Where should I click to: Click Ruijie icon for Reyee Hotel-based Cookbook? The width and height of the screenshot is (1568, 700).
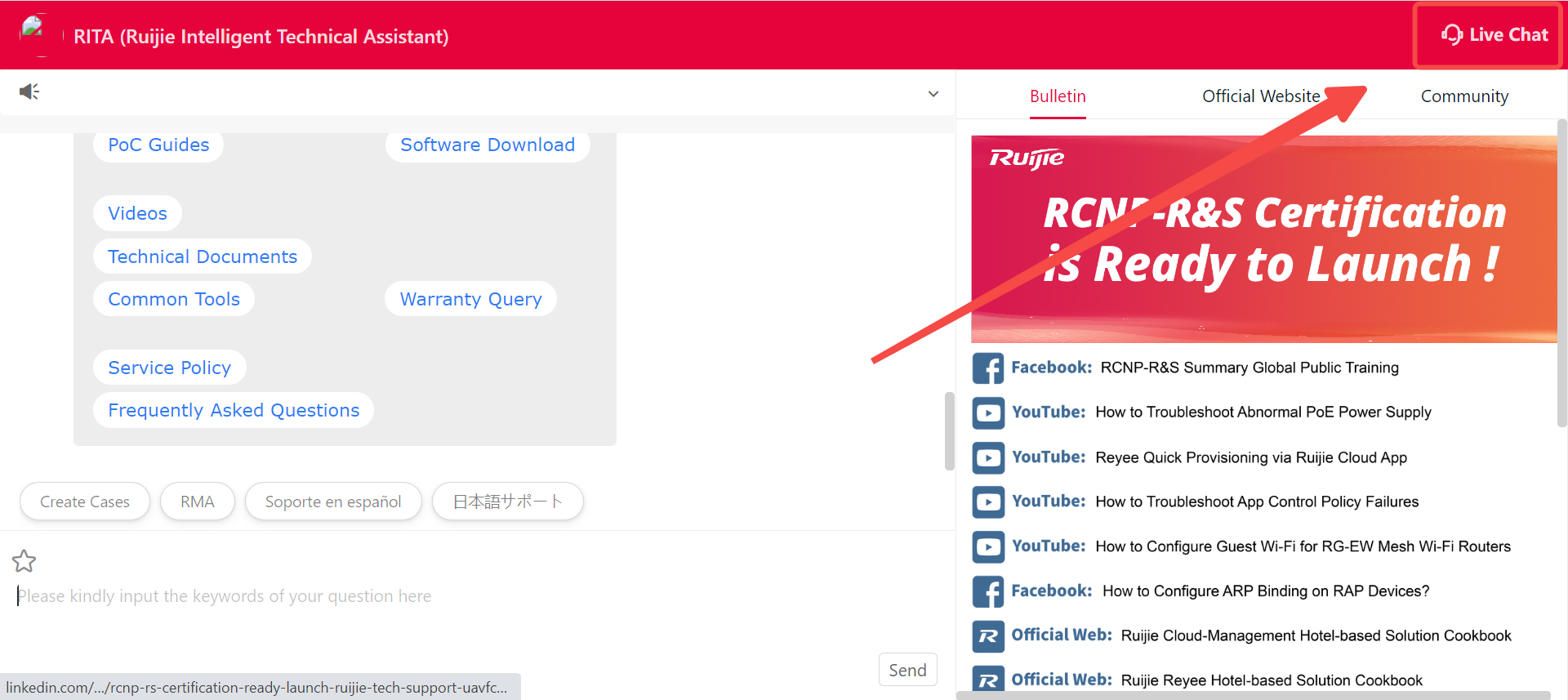(x=988, y=680)
